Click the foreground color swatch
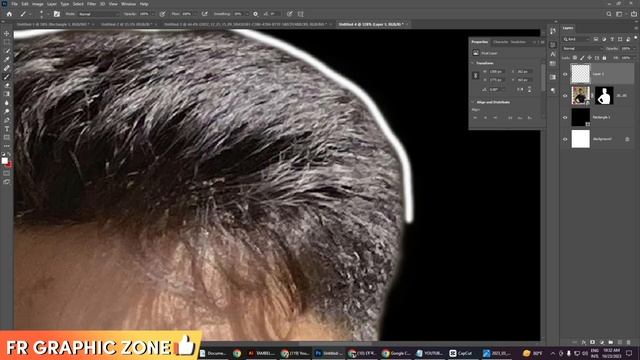Screen dimensions: 640x360 pyautogui.click(x=5, y=161)
